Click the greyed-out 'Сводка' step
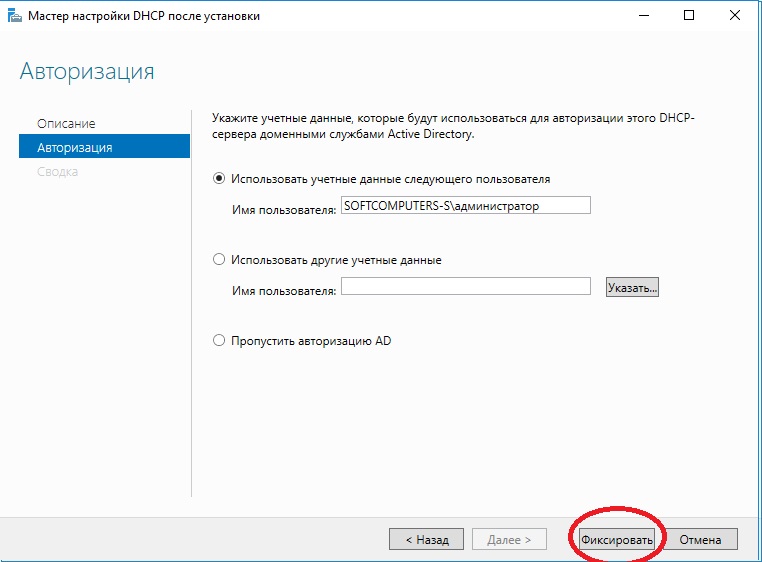This screenshot has width=762, height=562. click(x=58, y=171)
